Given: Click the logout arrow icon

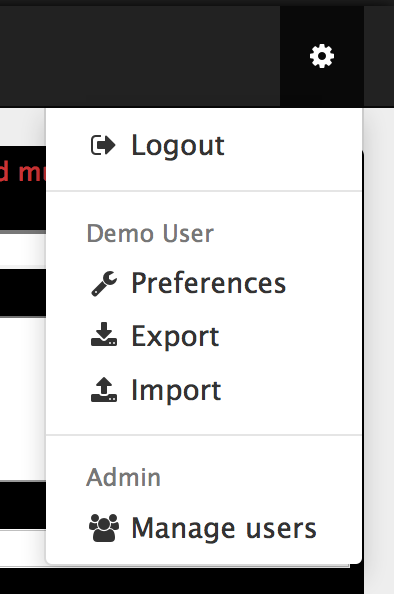Looking at the screenshot, I should [103, 145].
